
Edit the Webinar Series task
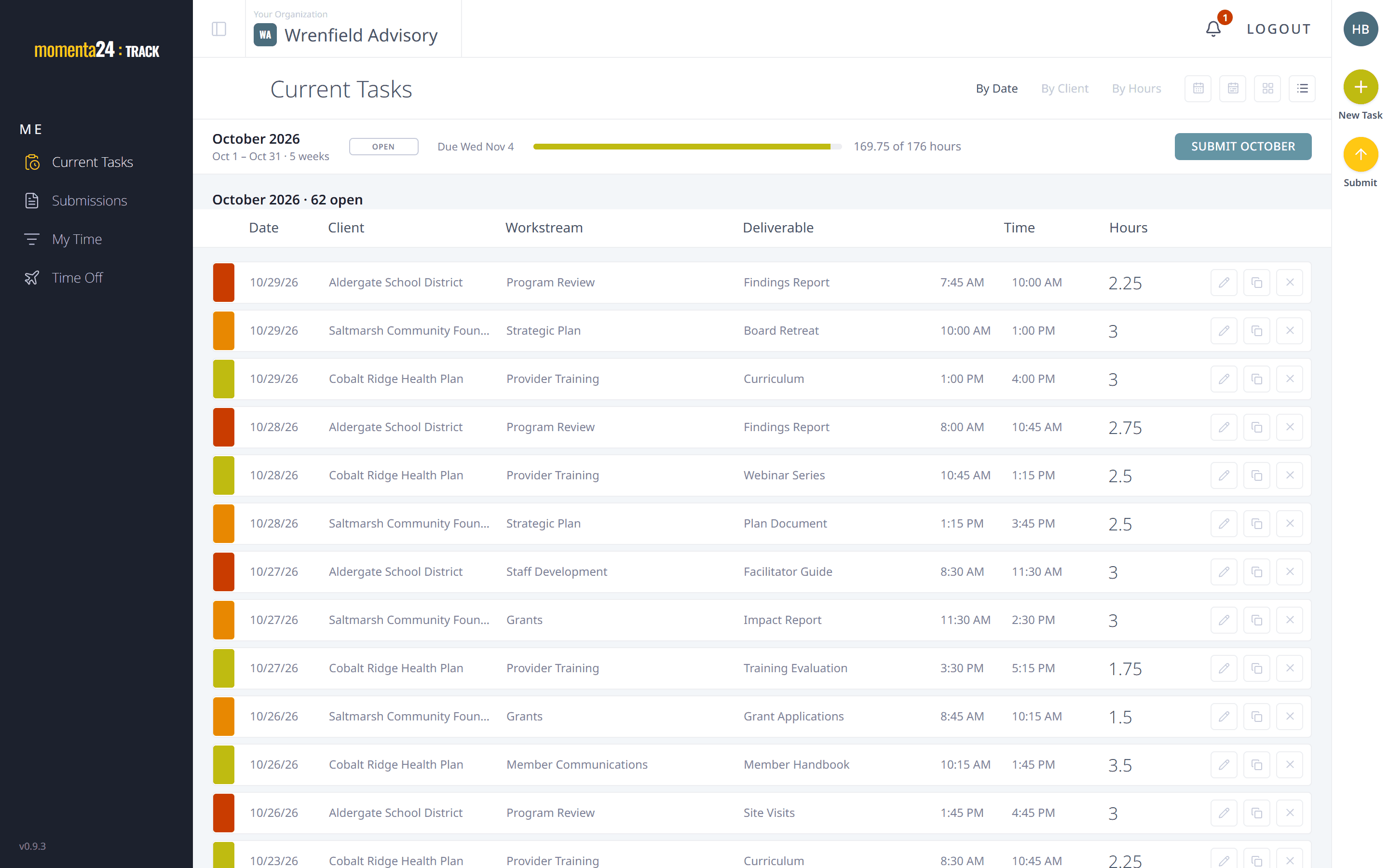[1224, 475]
